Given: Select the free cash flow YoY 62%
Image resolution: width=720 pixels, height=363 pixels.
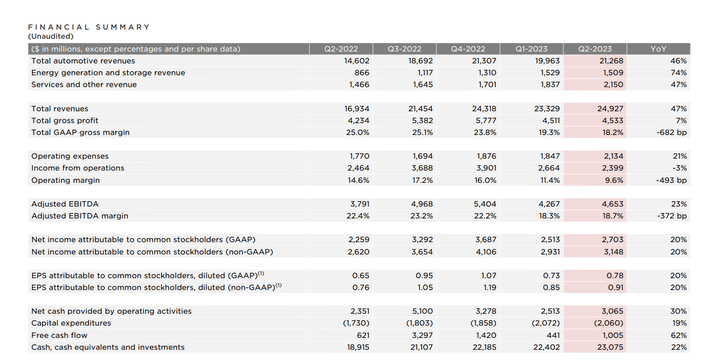Looking at the screenshot, I should click(679, 335).
